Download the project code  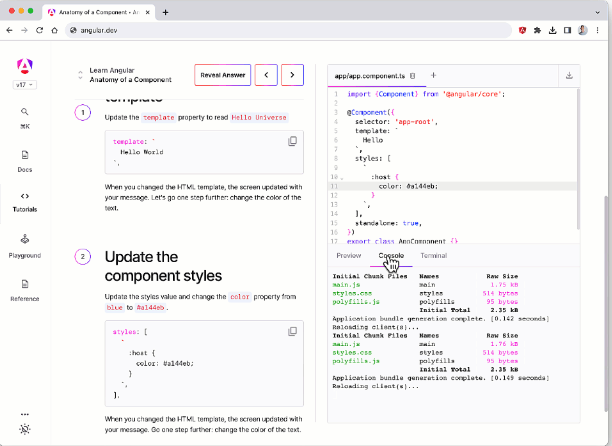tap(569, 75)
